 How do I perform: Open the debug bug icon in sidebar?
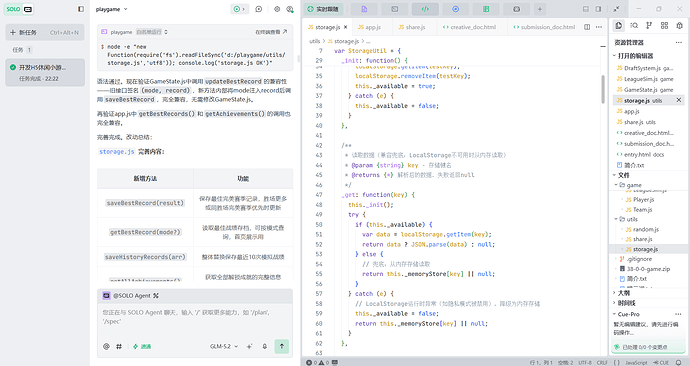(x=680, y=26)
